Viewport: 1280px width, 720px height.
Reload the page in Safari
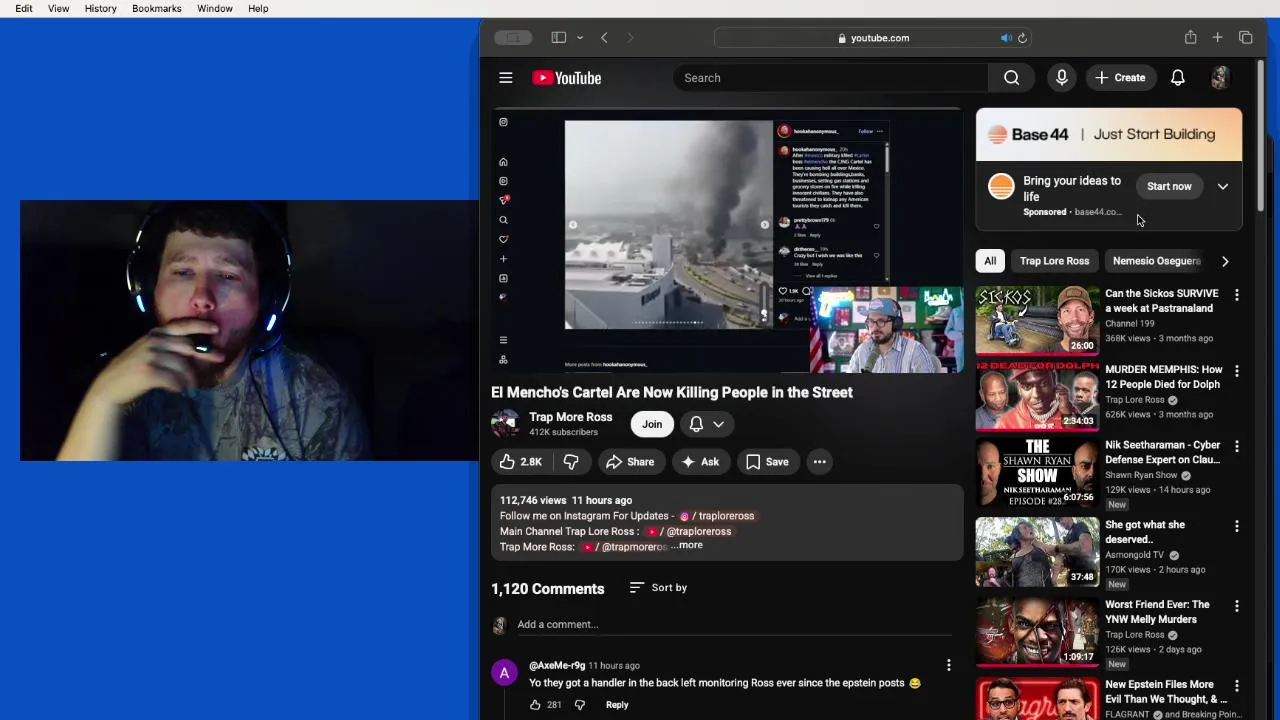(x=1022, y=38)
